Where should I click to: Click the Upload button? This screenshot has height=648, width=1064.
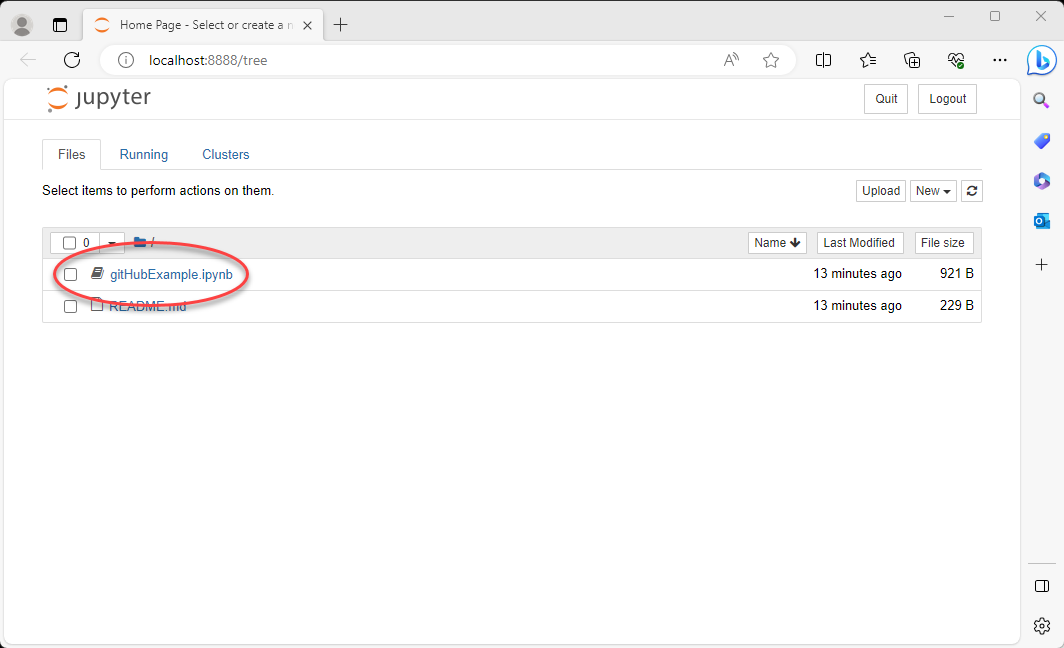(881, 191)
